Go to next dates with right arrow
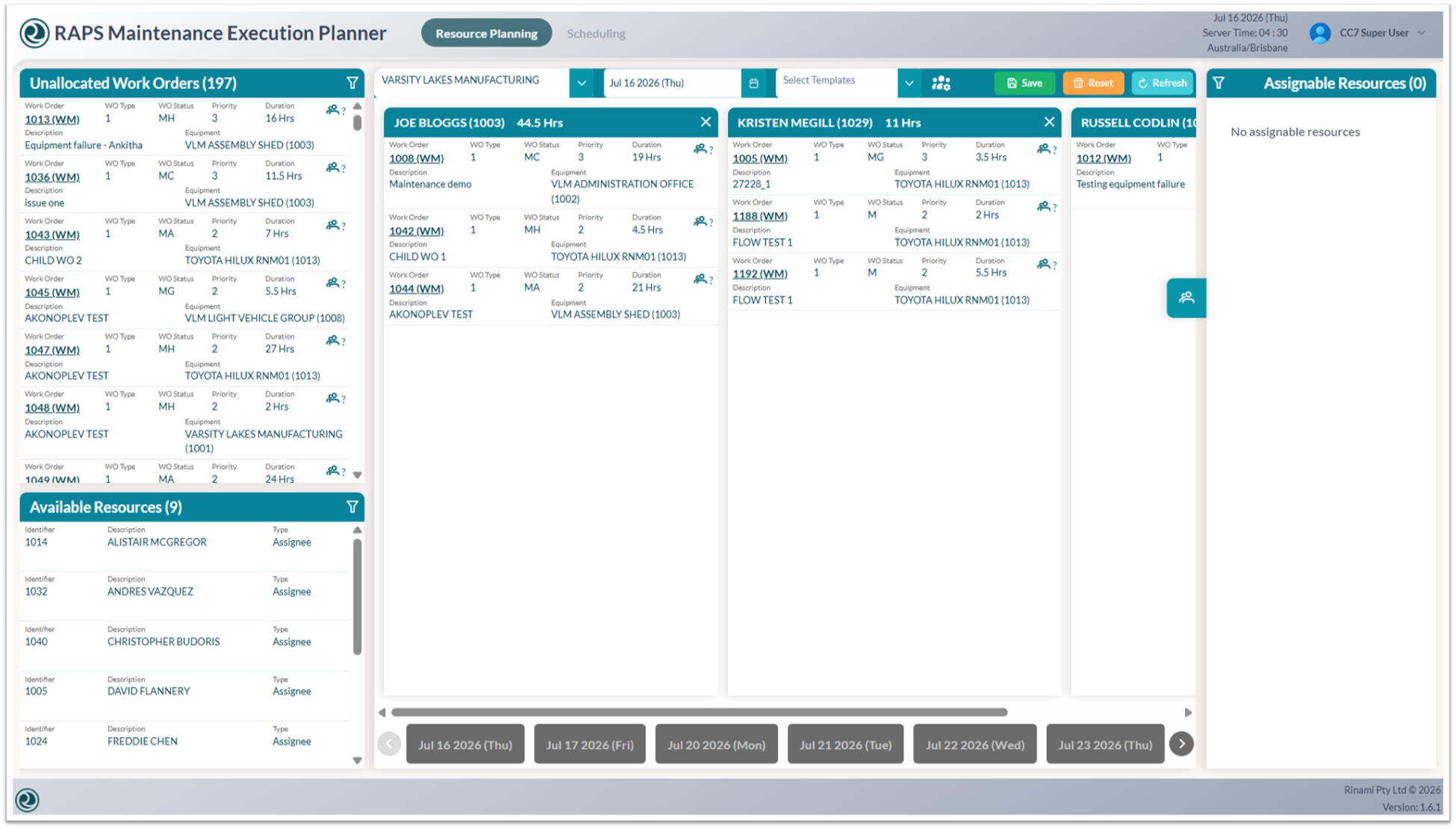Image resolution: width=1456 pixels, height=829 pixels. (1181, 744)
